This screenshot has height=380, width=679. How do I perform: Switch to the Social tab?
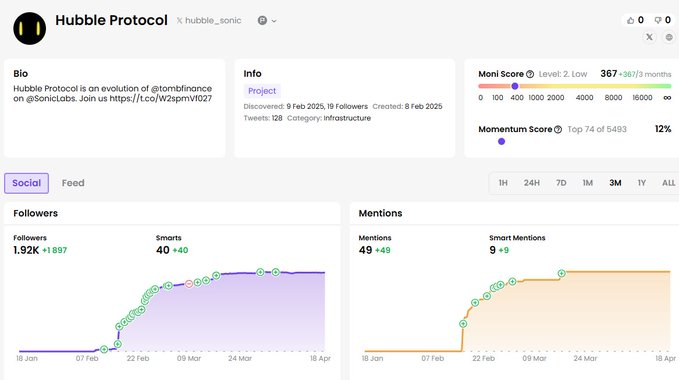[26, 183]
